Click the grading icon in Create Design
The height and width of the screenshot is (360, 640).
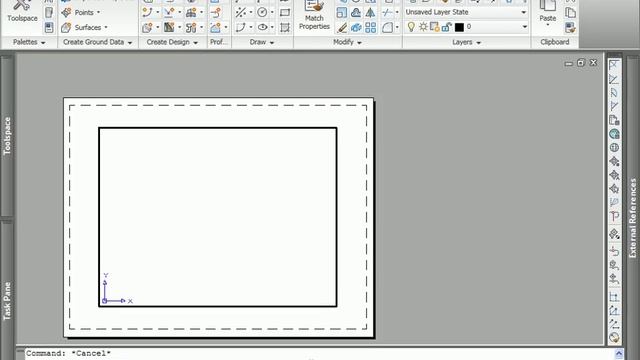(x=169, y=28)
